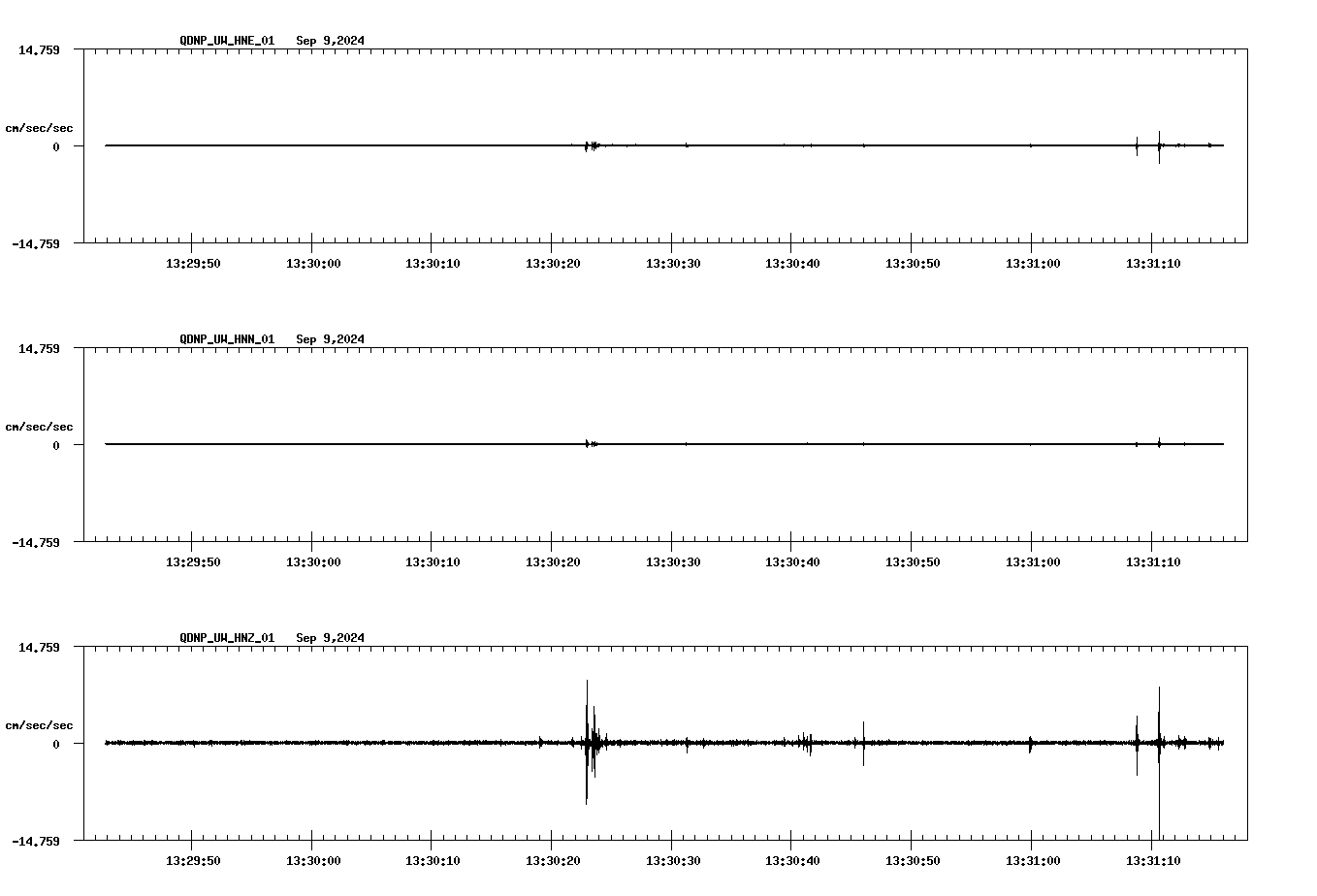The height and width of the screenshot is (896, 1317).
Task: Click 13:30:20 time label under HNN plot
Action: (552, 562)
